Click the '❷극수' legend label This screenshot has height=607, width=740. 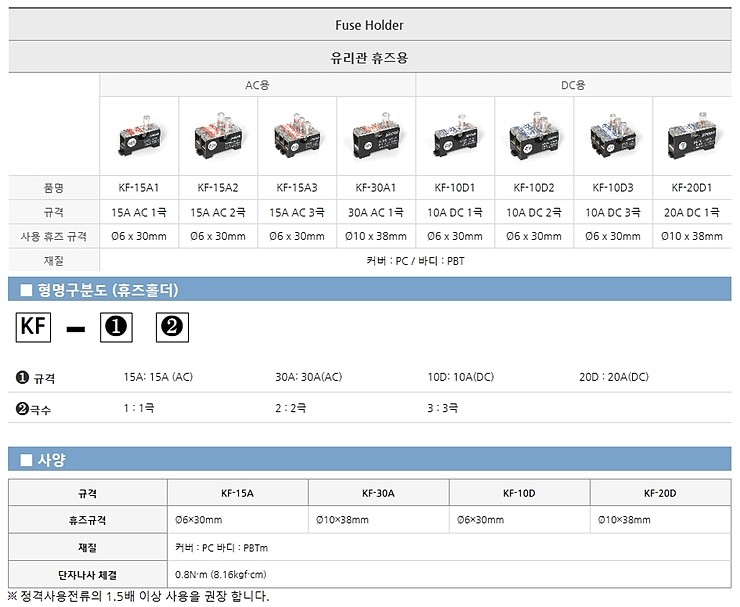pyautogui.click(x=33, y=409)
